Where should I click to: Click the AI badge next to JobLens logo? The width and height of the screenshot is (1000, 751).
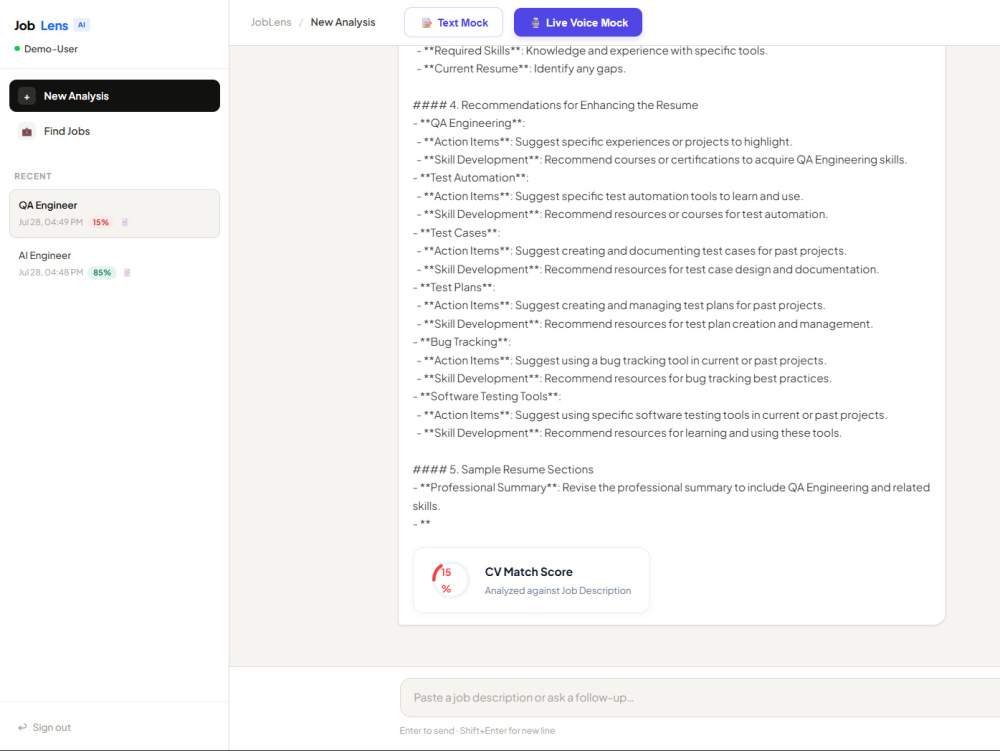[82, 25]
